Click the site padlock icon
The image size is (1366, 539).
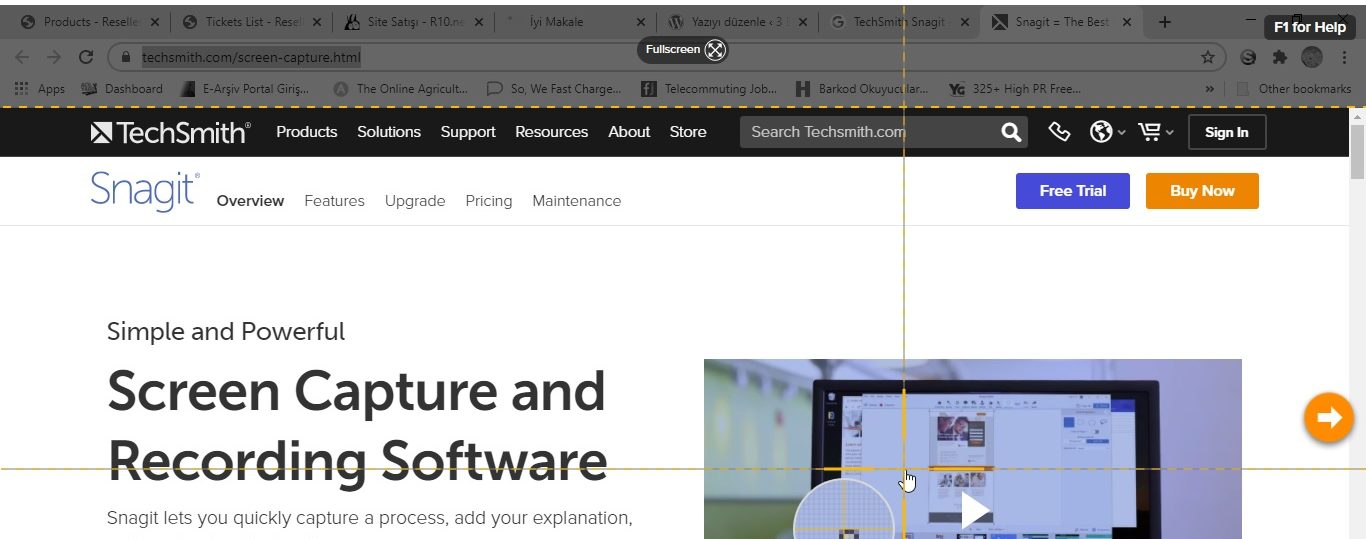click(126, 57)
